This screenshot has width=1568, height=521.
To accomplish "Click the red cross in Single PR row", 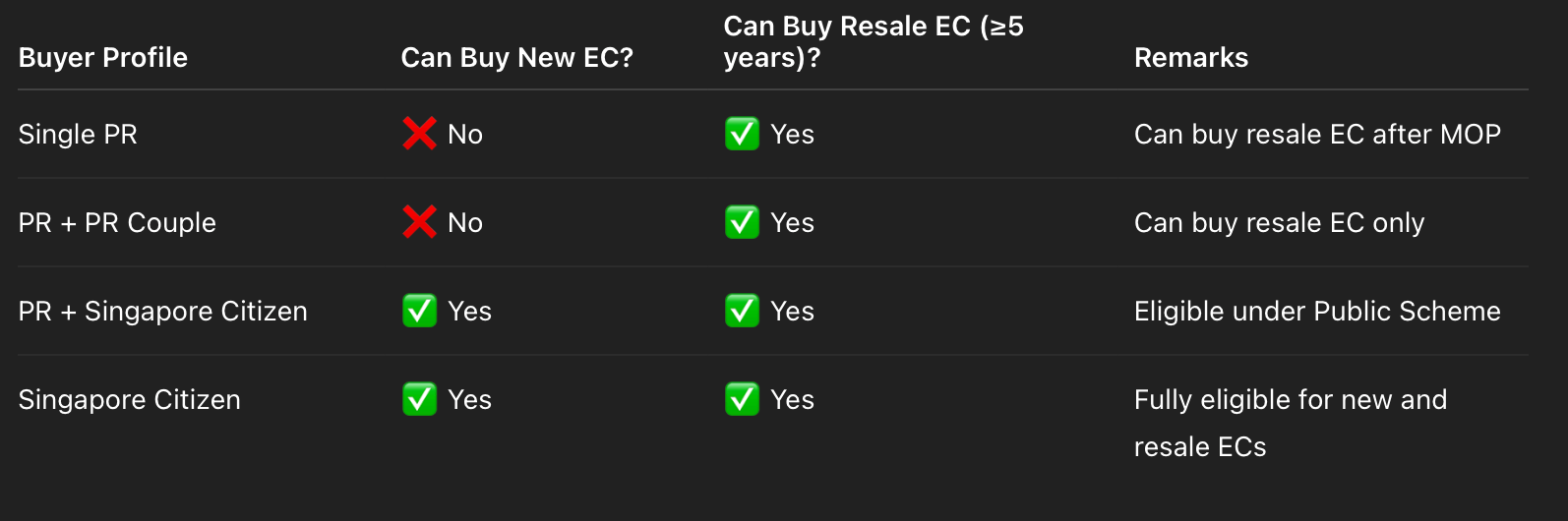I will 419,134.
